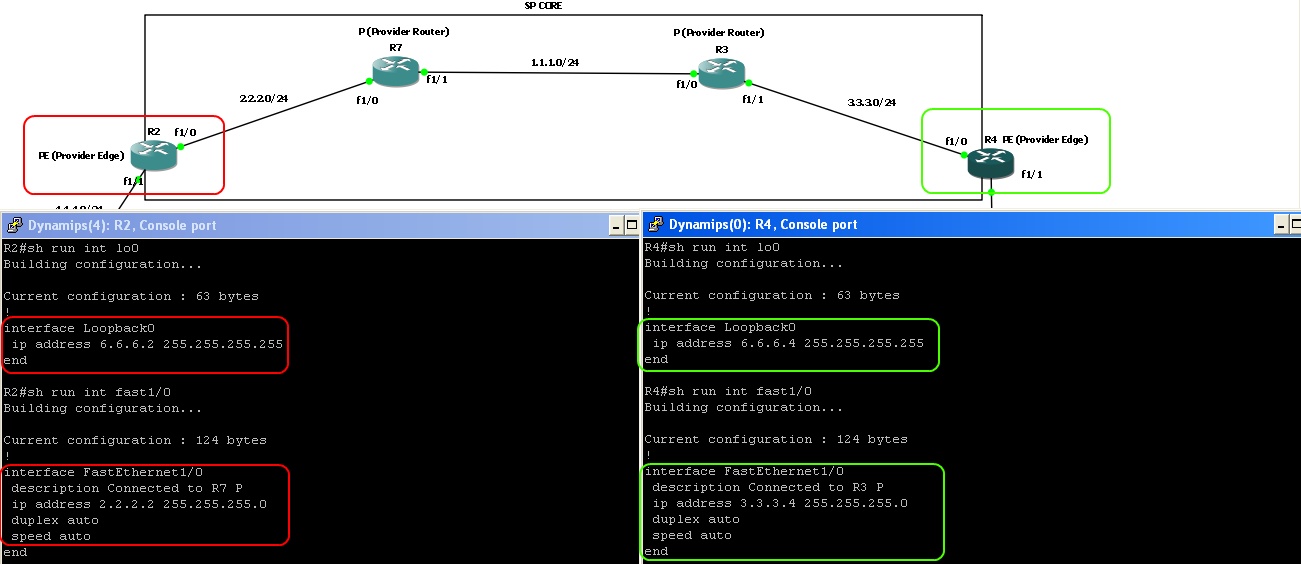Click the R2 console title bar text
The image size is (1301, 564).
[x=122, y=225]
